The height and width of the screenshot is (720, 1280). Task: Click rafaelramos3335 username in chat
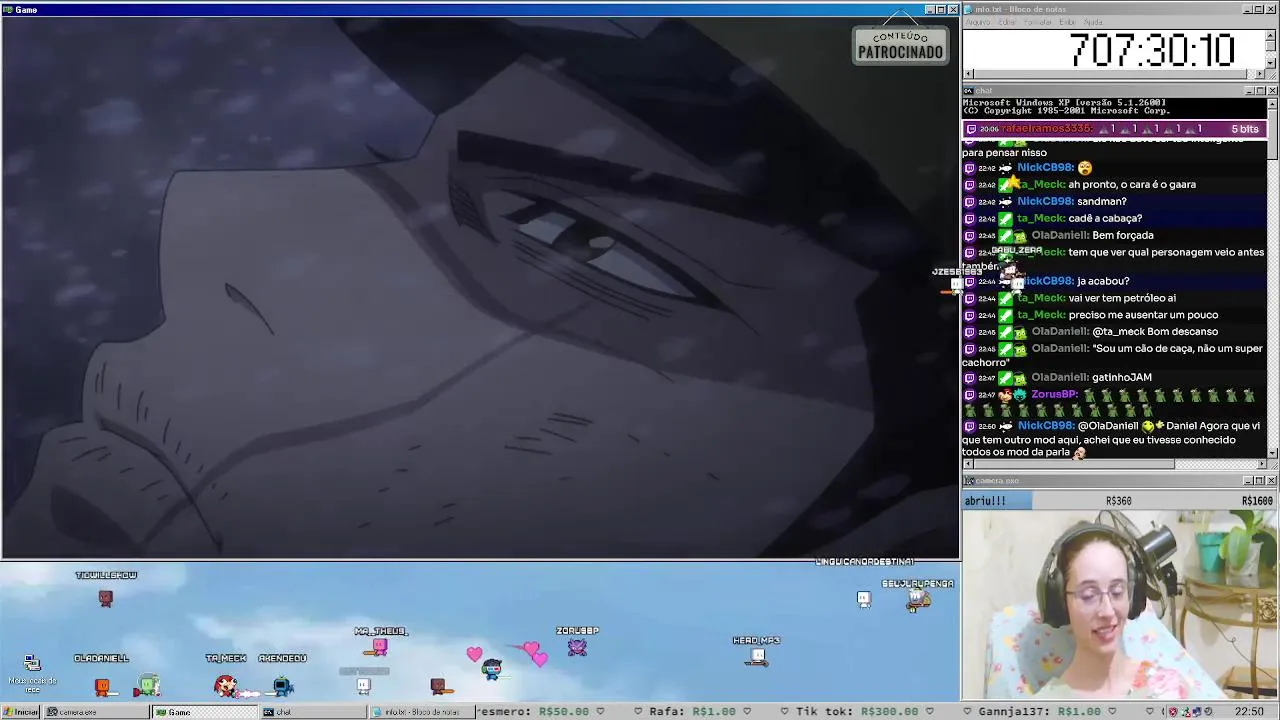(1047, 129)
